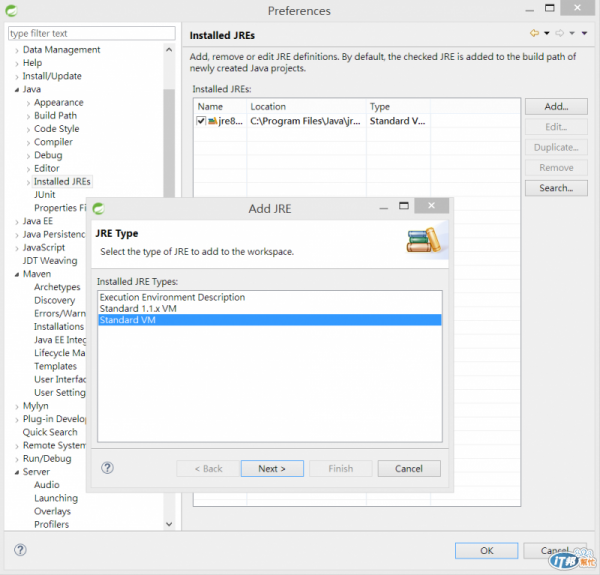
Task: Click the forward navigation arrow icon
Action: [x=559, y=33]
